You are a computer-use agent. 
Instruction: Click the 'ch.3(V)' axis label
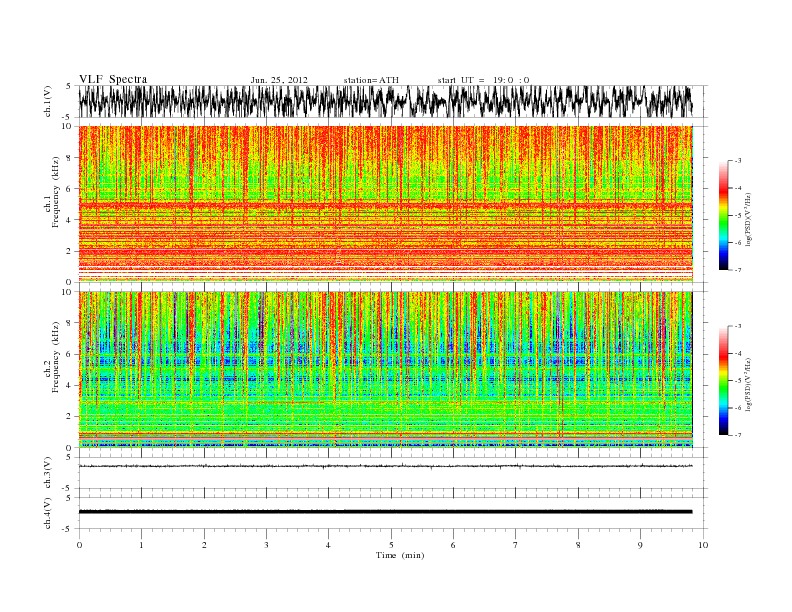click(48, 473)
